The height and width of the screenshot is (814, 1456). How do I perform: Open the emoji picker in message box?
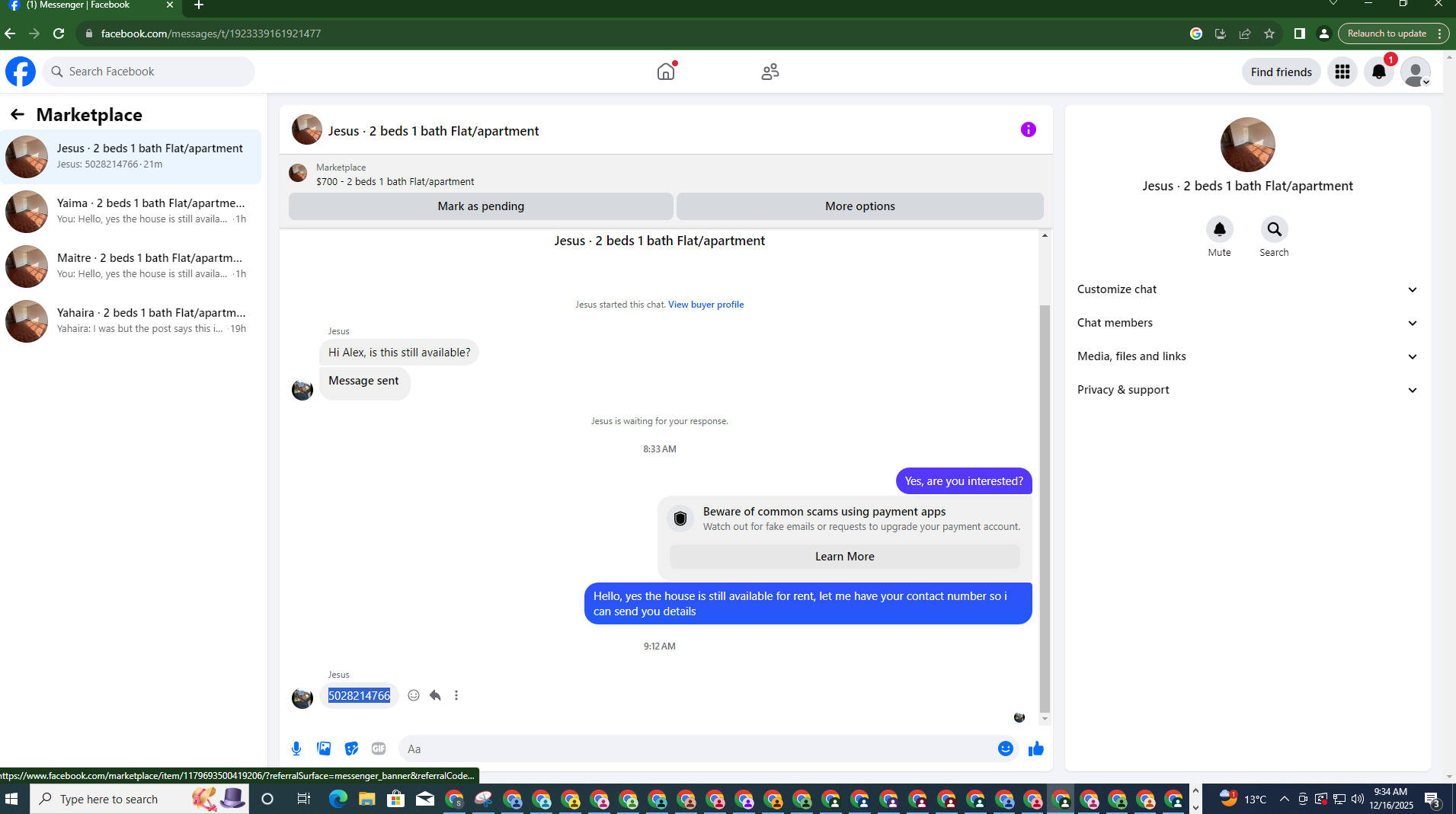coord(1006,749)
